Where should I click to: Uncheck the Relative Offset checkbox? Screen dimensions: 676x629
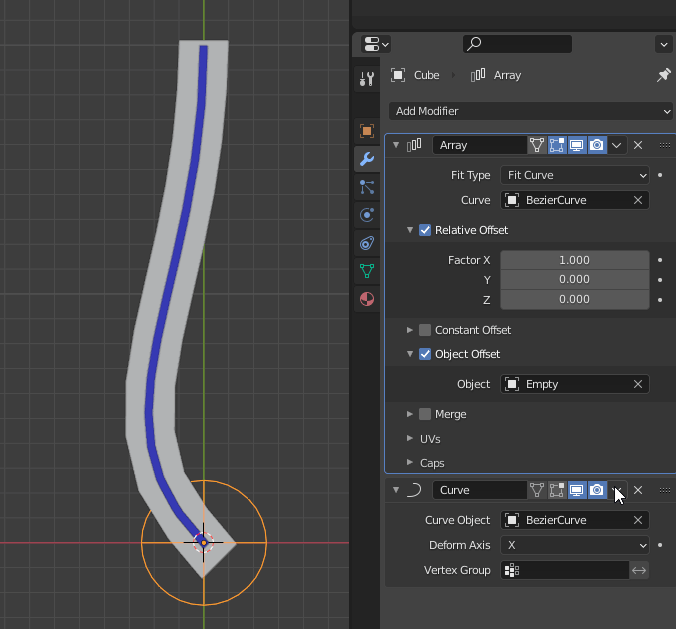425,230
